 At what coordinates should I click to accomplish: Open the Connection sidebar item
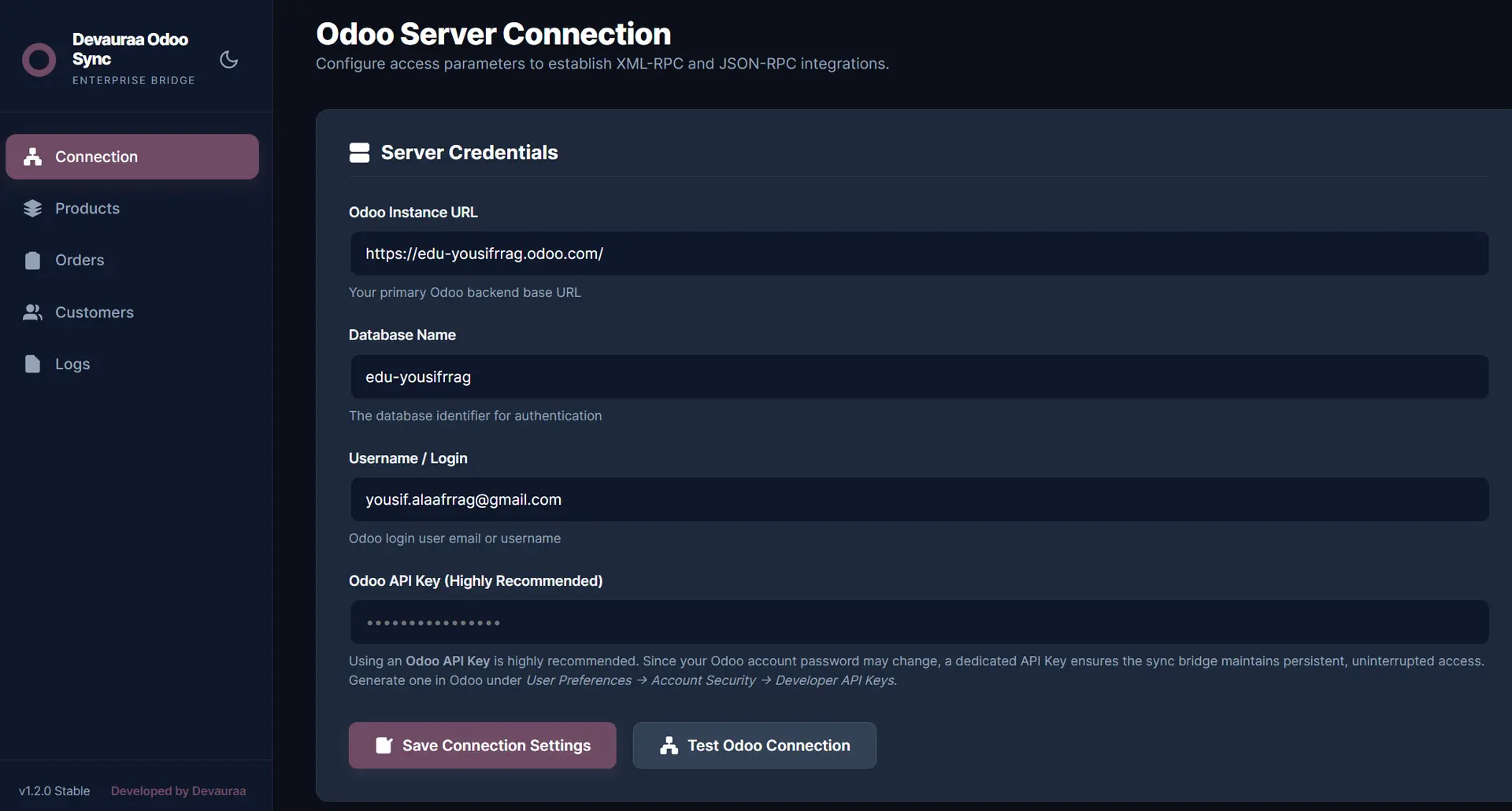pos(132,157)
